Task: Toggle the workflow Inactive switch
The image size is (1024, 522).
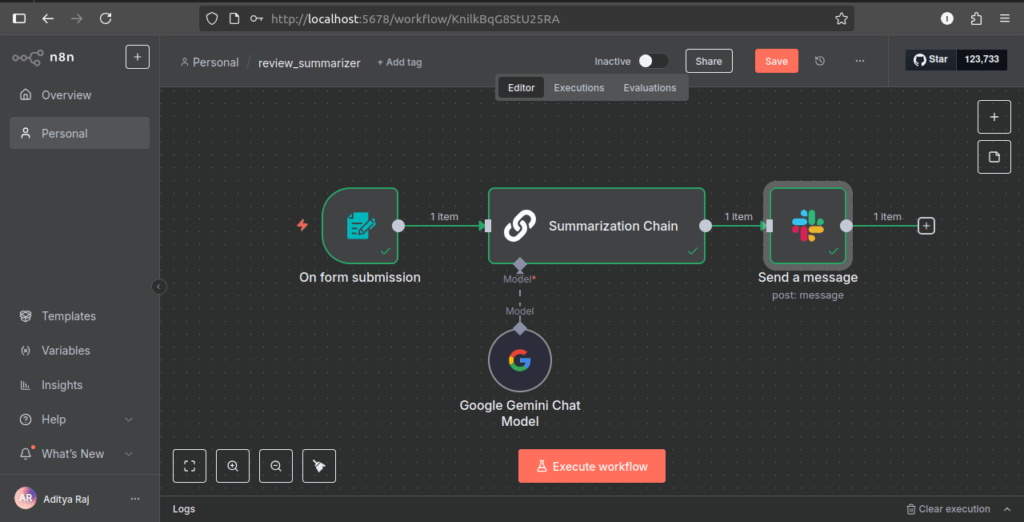Action: (652, 61)
